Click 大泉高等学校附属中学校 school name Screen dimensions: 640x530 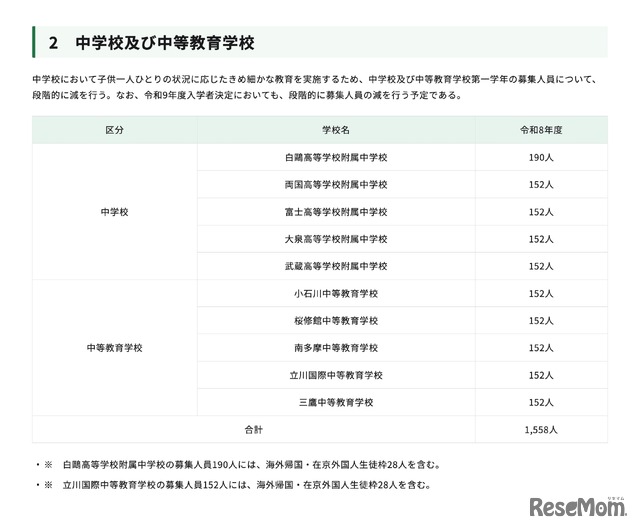click(336, 239)
